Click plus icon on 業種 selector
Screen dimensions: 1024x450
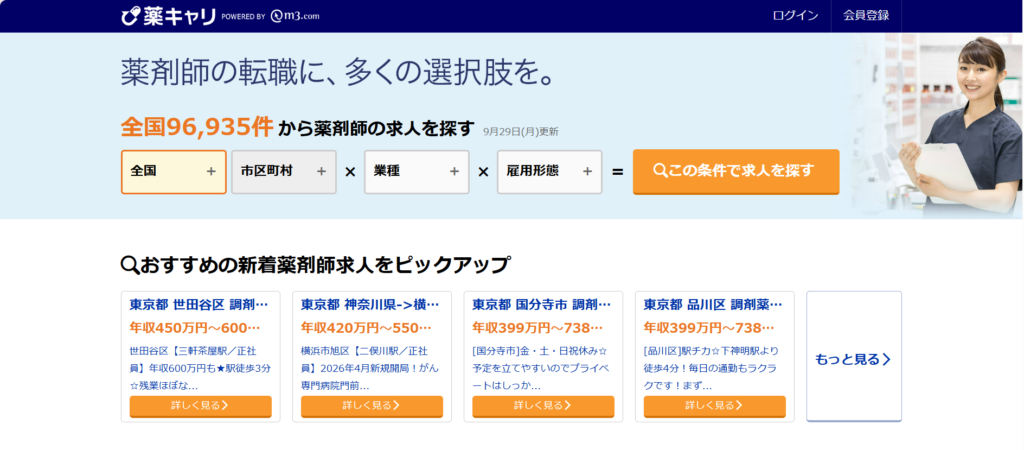(x=454, y=172)
